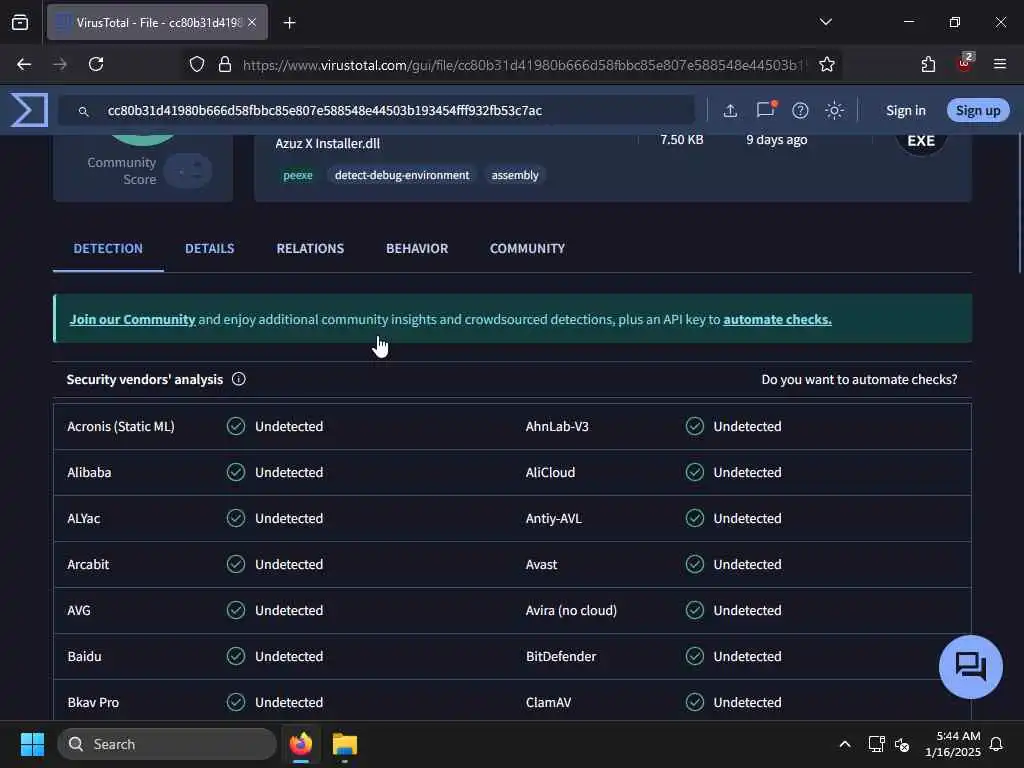Click the red extension icon with badge 2

pos(964,63)
